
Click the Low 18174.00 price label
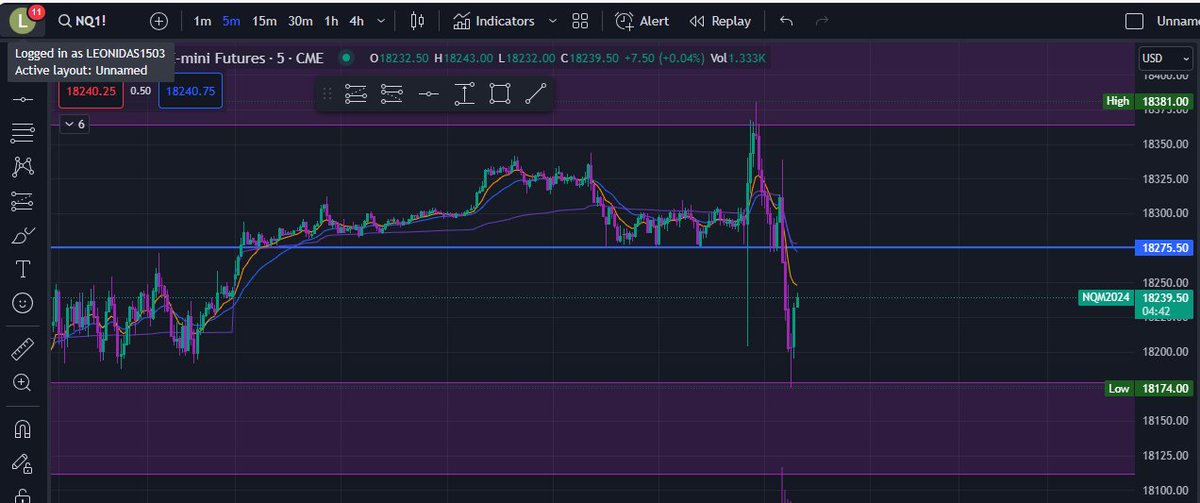[x=1150, y=388]
